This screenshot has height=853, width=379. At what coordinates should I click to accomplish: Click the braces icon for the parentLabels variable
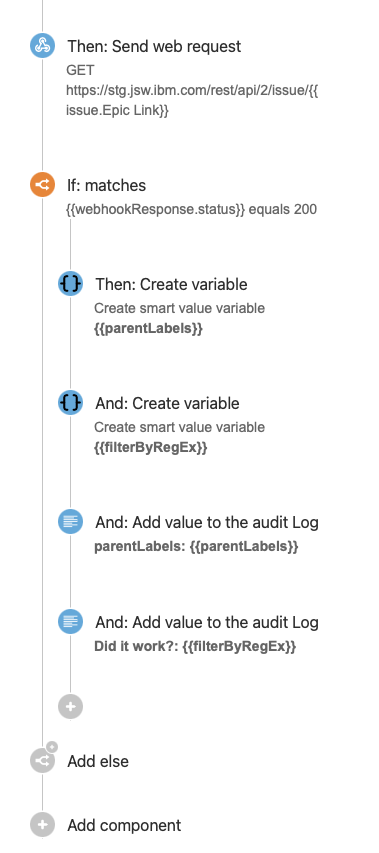[x=71, y=284]
